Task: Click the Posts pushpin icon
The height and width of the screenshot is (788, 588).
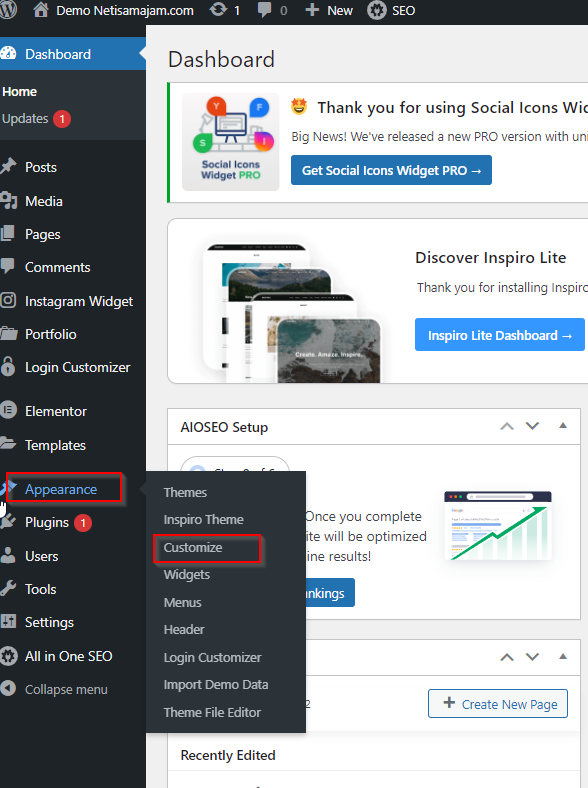Action: pyautogui.click(x=8, y=166)
